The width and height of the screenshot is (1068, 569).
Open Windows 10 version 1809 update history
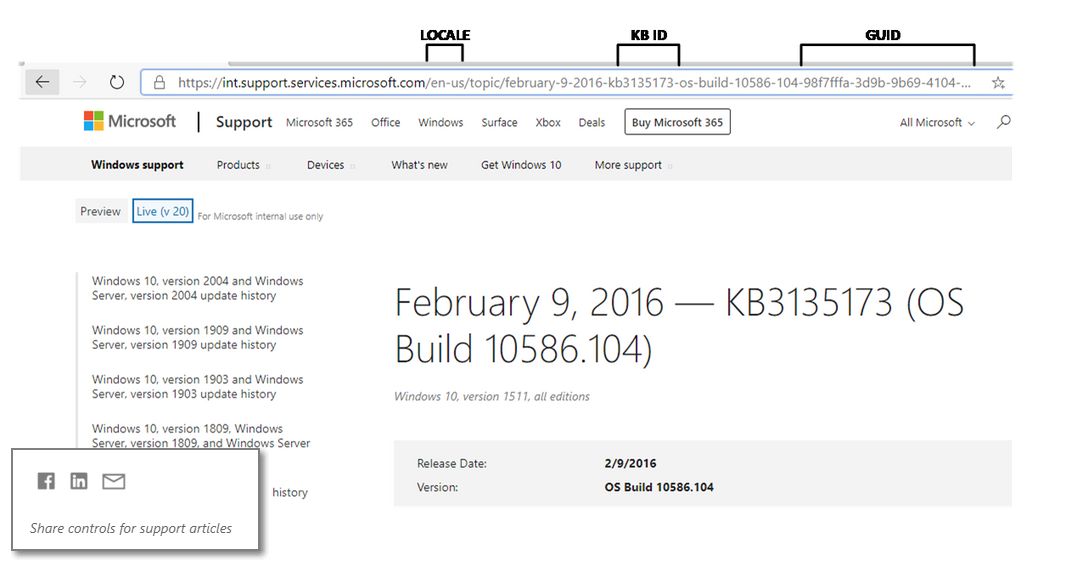[x=201, y=435]
